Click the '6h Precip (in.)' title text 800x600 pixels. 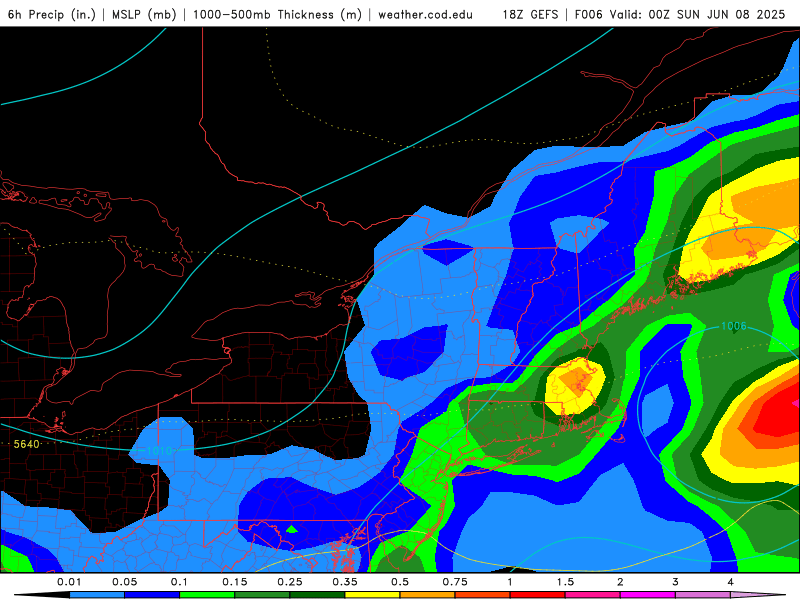coord(52,14)
